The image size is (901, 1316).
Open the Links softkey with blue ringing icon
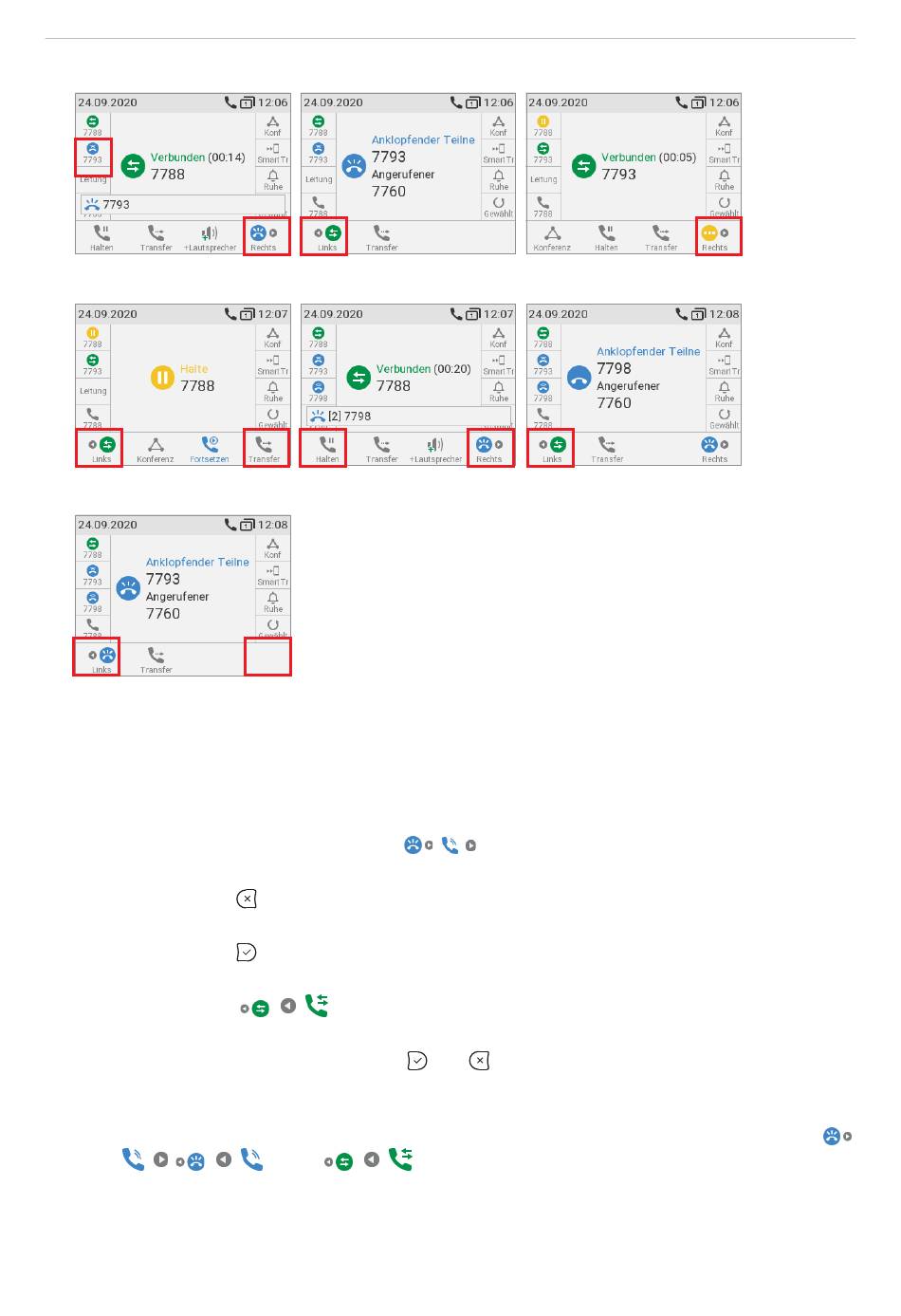click(x=101, y=658)
